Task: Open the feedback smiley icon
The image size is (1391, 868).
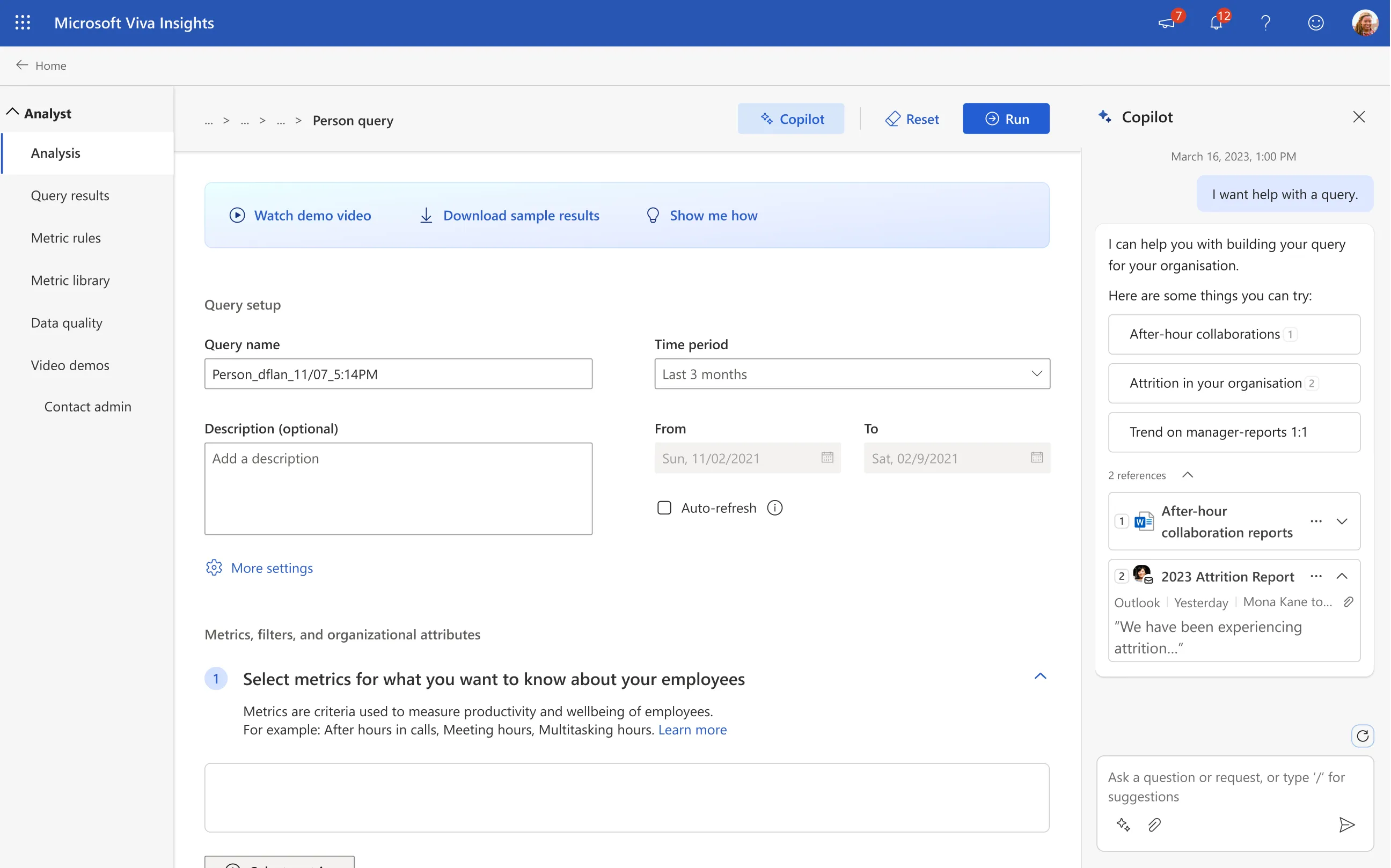Action: tap(1315, 23)
